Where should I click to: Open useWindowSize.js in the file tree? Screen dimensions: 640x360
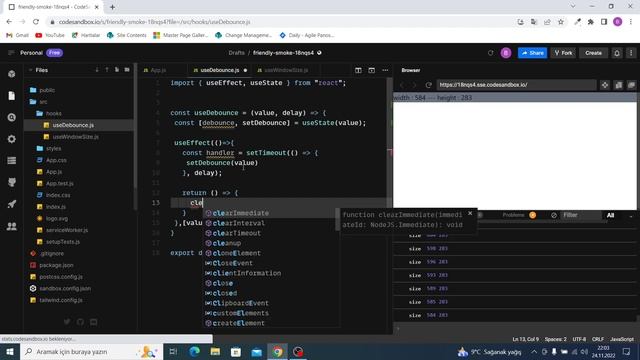76,137
